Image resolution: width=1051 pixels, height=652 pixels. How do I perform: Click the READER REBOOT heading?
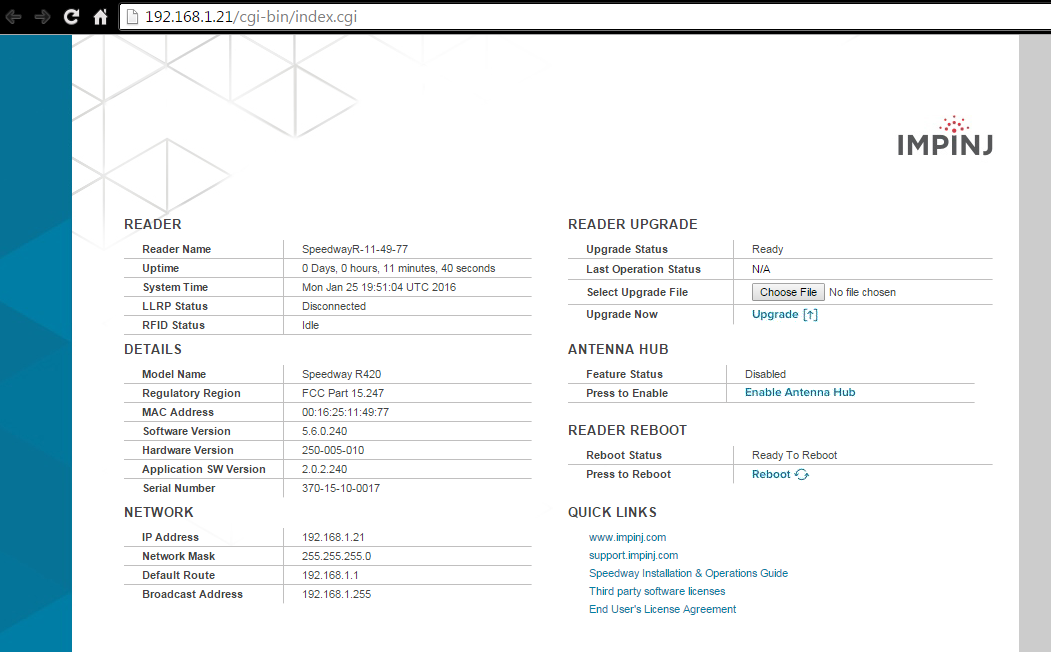[x=627, y=430]
